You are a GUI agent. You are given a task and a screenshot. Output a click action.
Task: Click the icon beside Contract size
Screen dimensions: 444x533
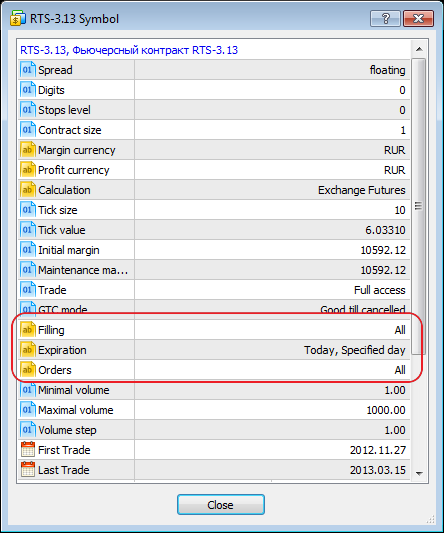pos(28,130)
